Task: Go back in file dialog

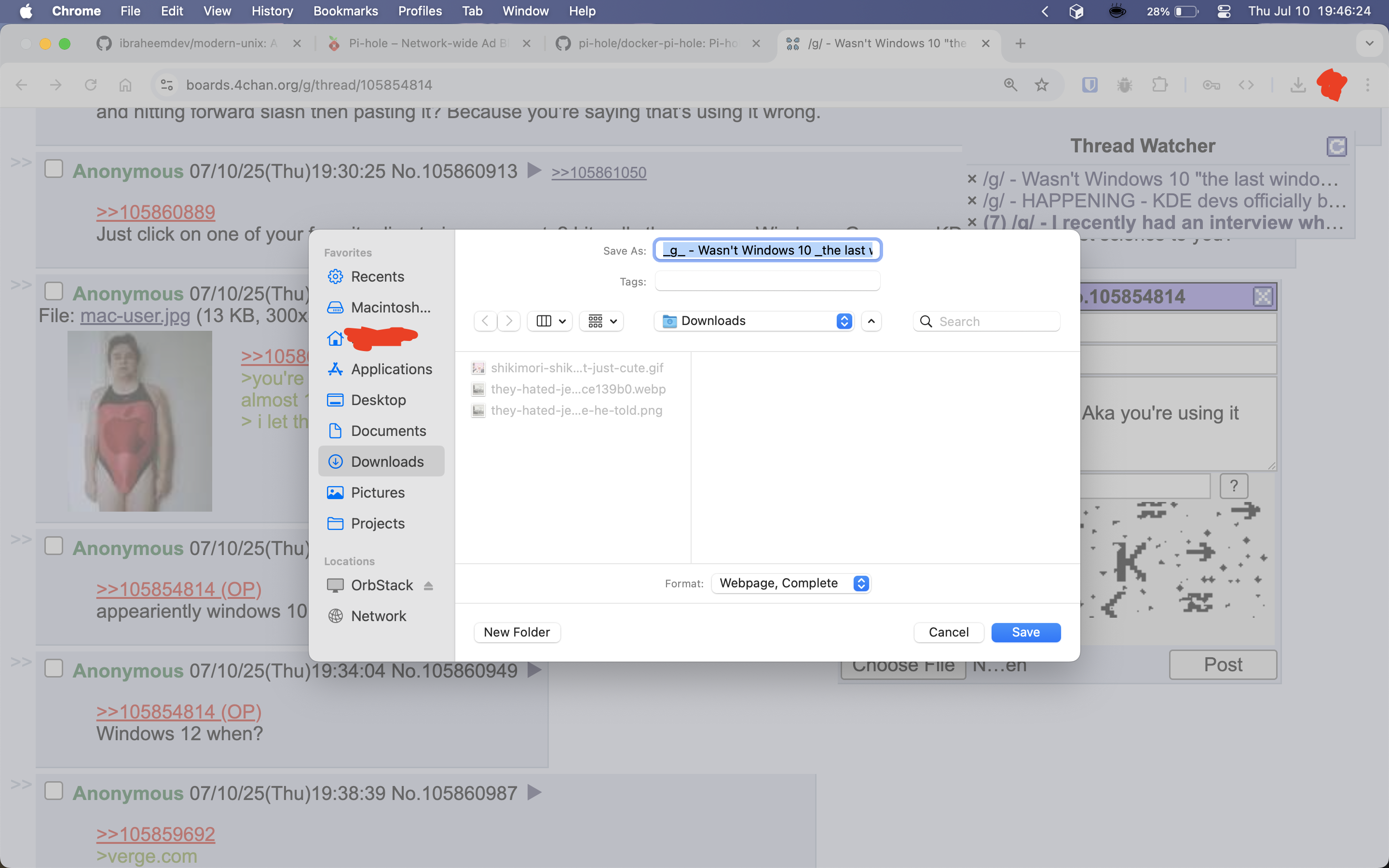Action: [486, 321]
